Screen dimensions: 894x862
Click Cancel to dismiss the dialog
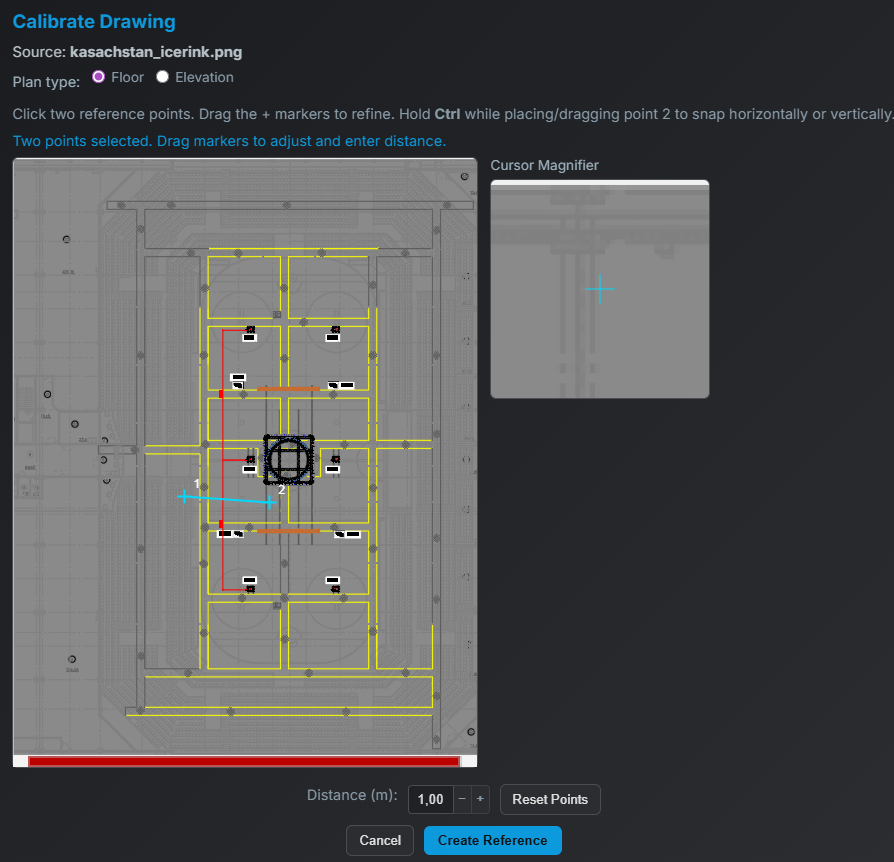(x=379, y=840)
